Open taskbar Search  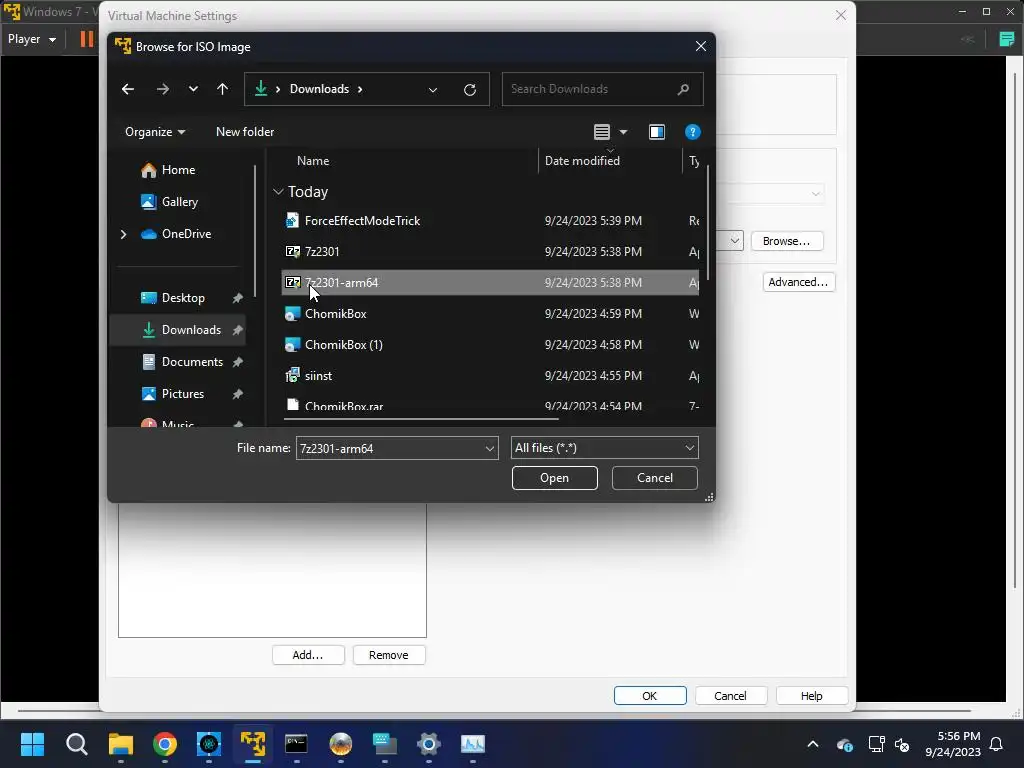[76, 744]
